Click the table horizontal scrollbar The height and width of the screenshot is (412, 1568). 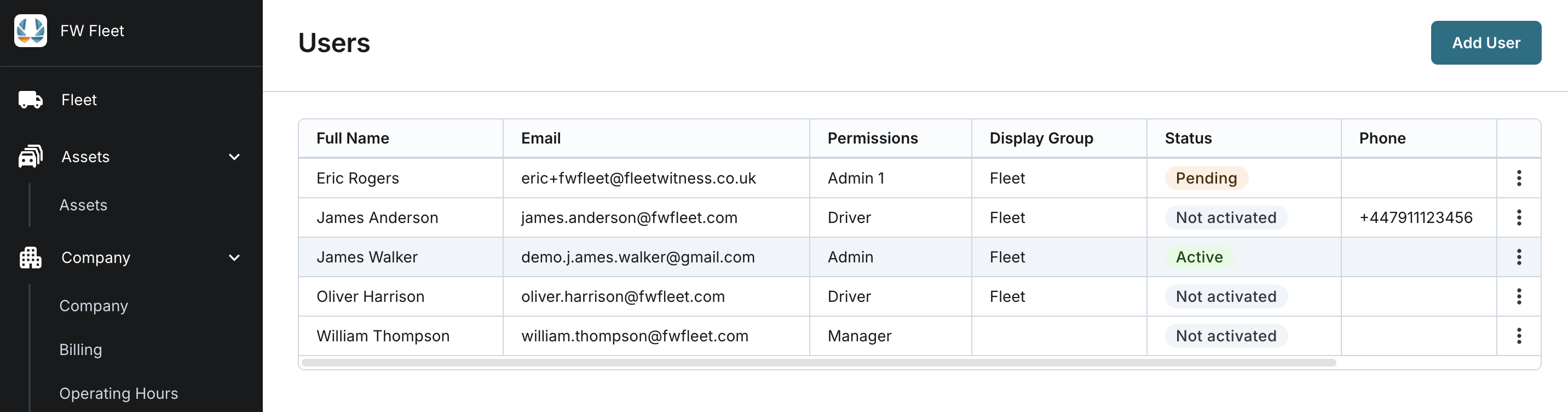click(818, 363)
